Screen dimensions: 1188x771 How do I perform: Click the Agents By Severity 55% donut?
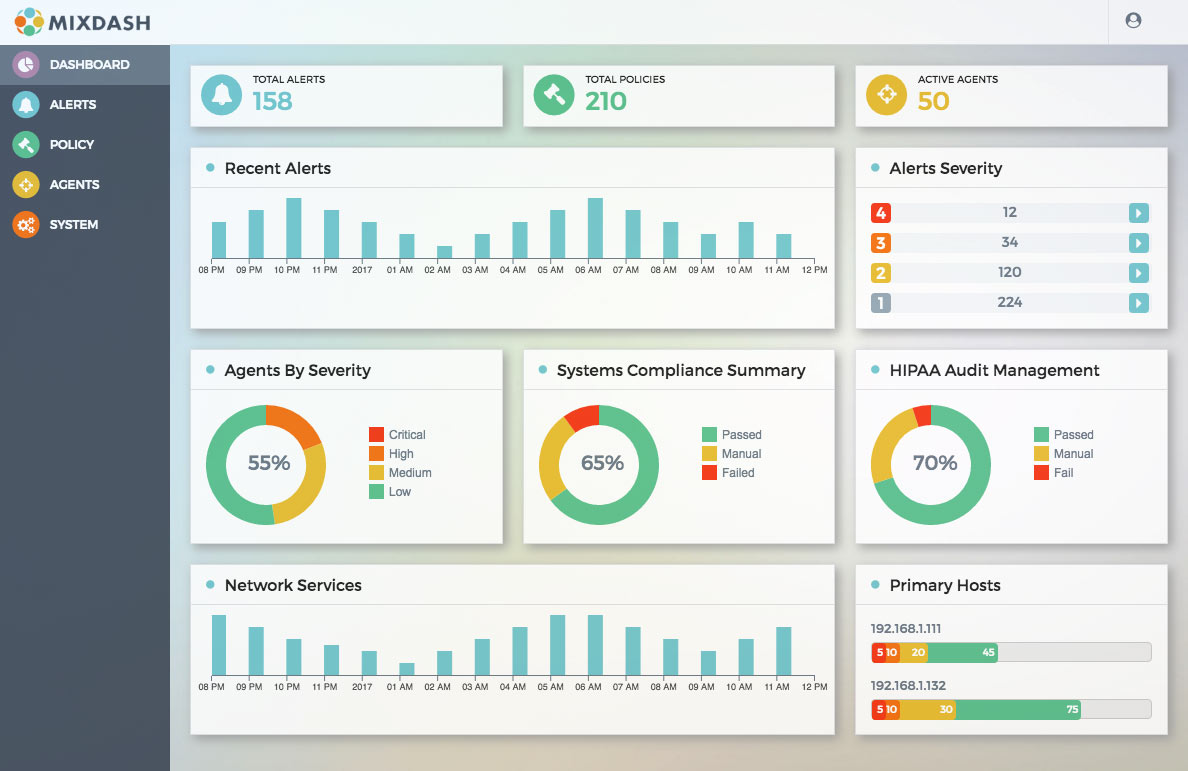pos(266,465)
